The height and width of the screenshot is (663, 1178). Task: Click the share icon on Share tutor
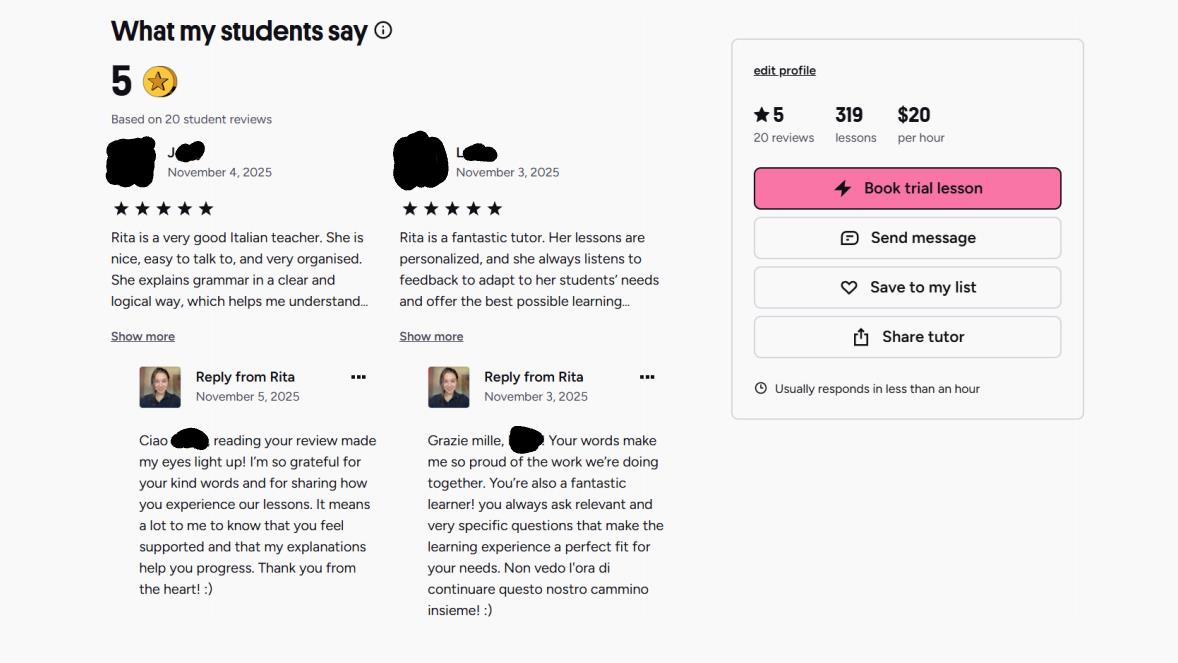[861, 338]
